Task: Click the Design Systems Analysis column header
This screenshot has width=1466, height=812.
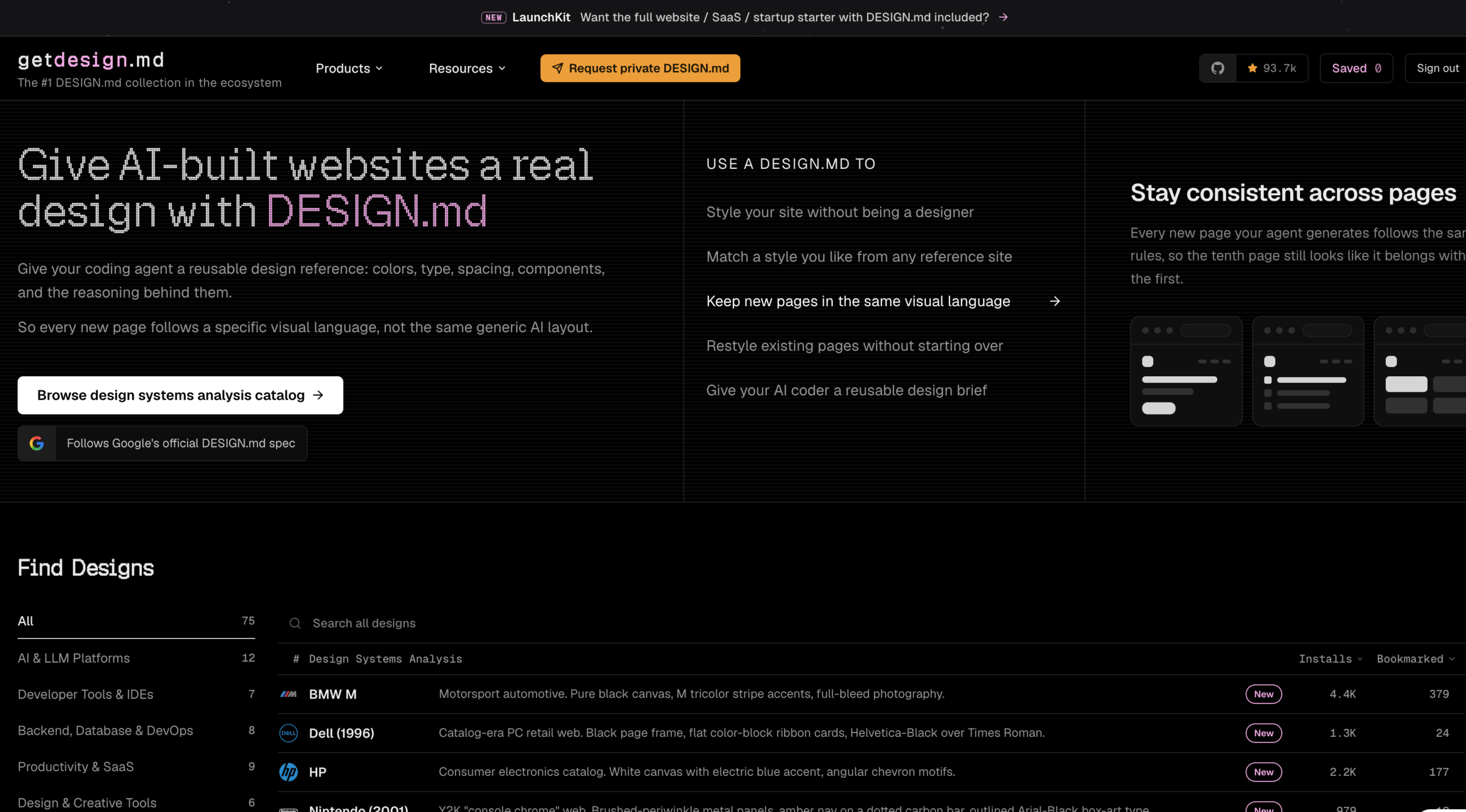Action: [x=385, y=659]
